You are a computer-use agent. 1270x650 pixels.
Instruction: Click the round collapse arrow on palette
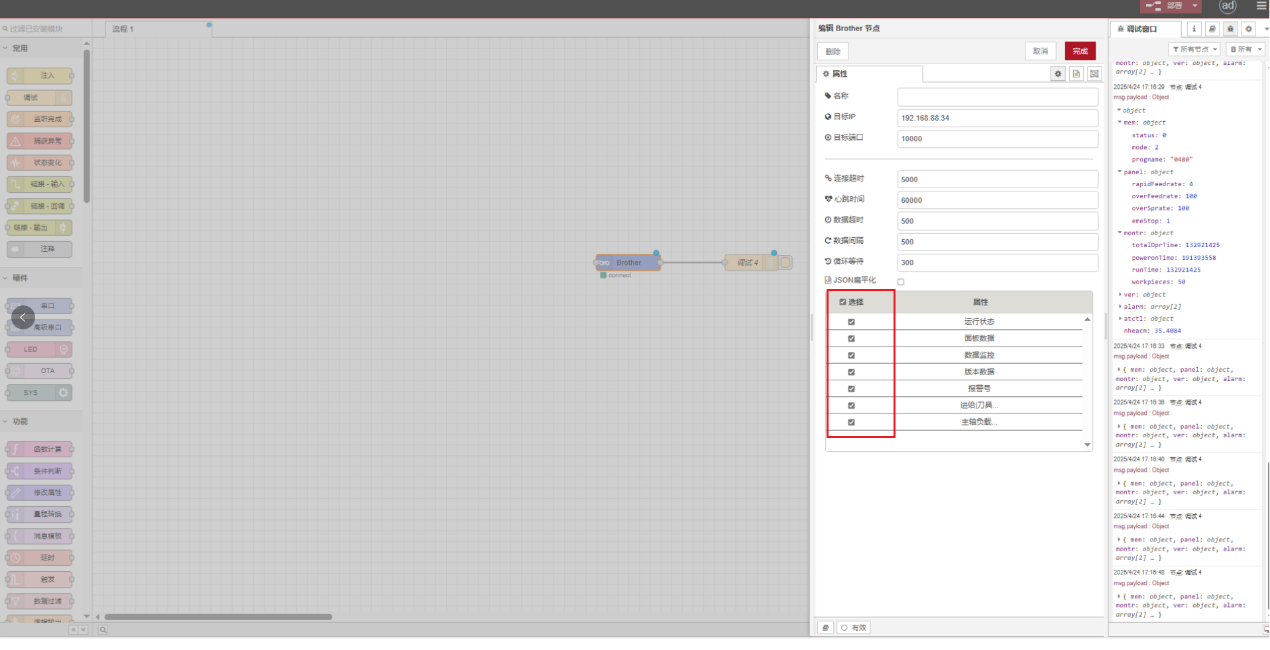(23, 317)
